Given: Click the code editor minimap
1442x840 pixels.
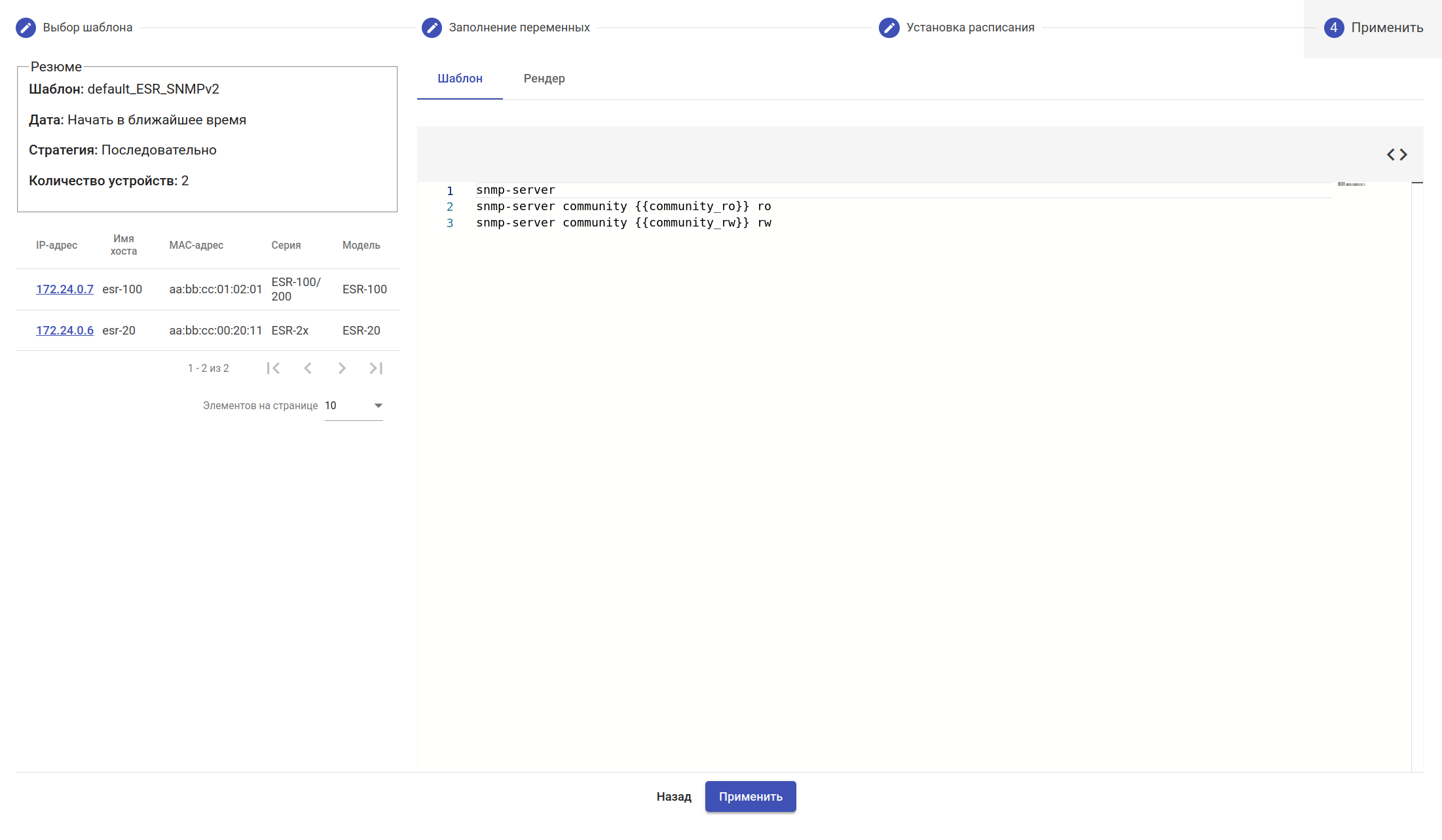Looking at the screenshot, I should tap(1351, 185).
